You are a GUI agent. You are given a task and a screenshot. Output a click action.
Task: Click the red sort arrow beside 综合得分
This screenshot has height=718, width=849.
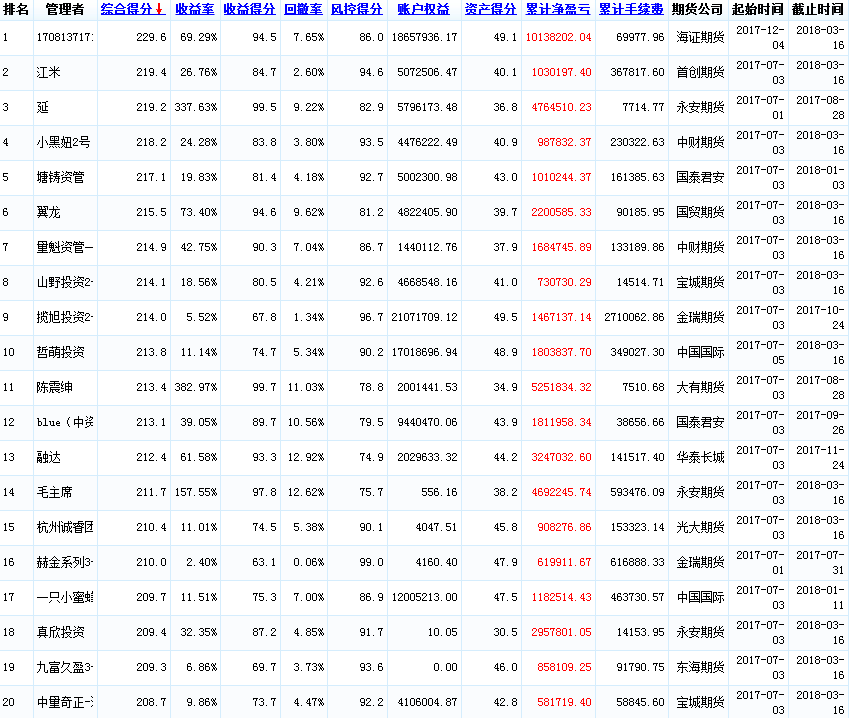(159, 9)
